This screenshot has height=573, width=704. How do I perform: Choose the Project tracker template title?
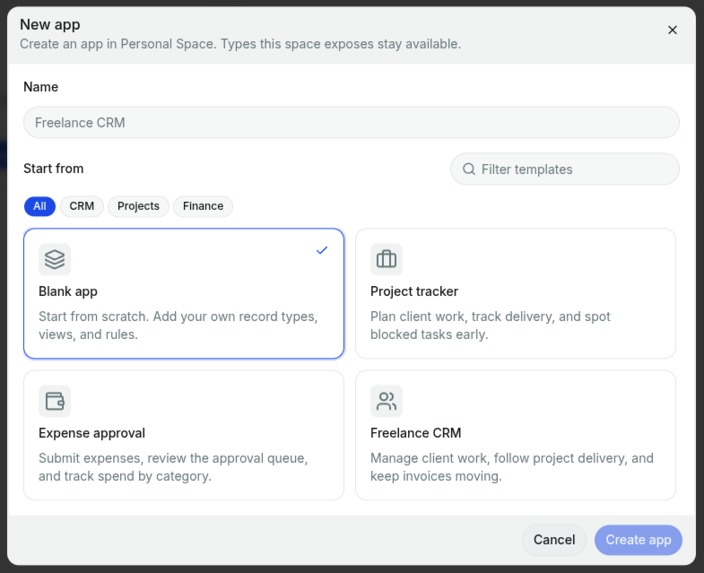[x=414, y=291]
